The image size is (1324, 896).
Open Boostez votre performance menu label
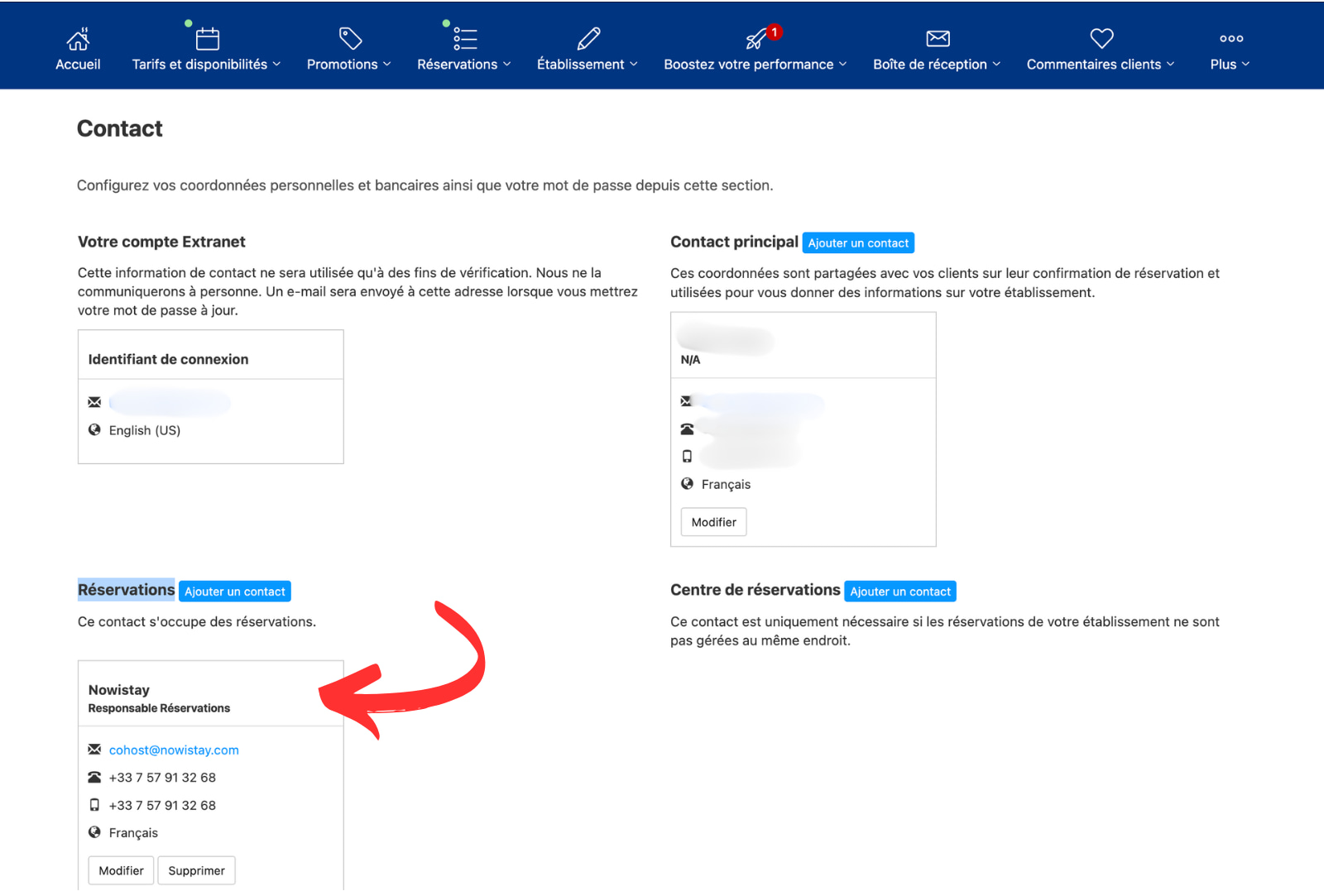[x=748, y=65]
